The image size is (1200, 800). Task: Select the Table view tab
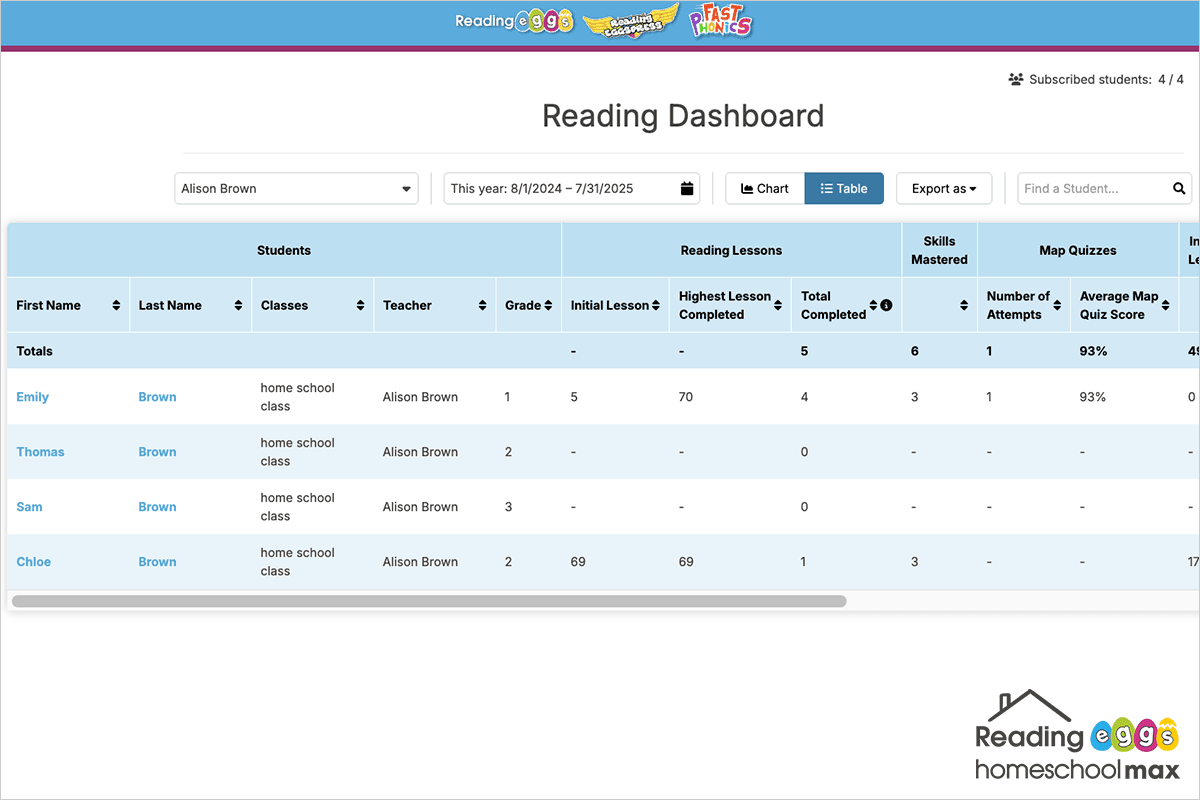click(844, 188)
